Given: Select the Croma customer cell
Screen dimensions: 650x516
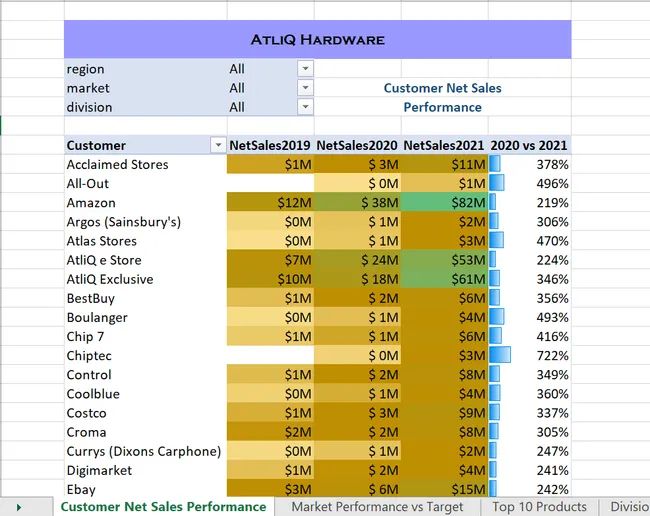Looking at the screenshot, I should [x=146, y=432].
